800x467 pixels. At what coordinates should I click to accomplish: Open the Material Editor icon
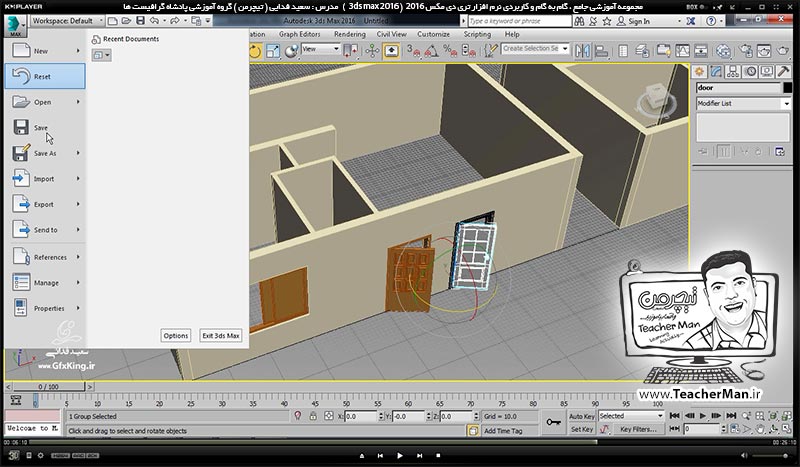[x=723, y=51]
